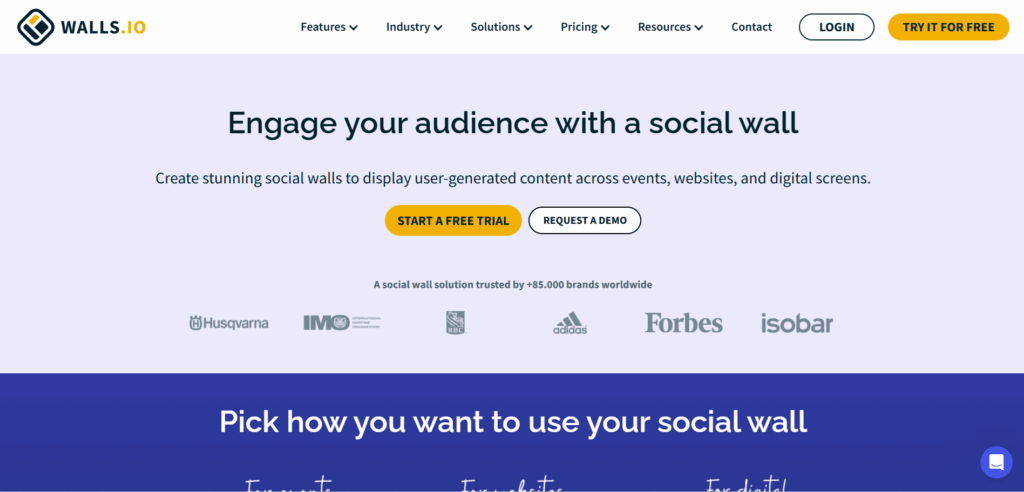1024x492 pixels.
Task: Expand the Industry dropdown chevron
Action: [438, 27]
